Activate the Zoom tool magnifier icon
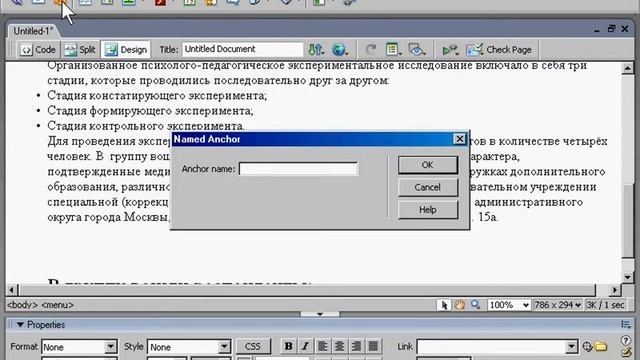Viewport: 640px width, 360px height. tap(475, 305)
